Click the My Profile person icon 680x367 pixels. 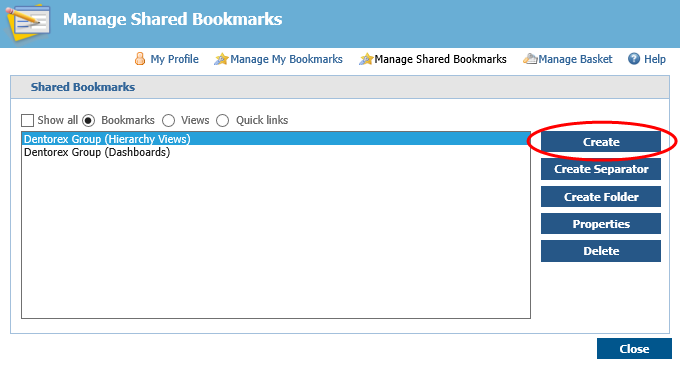tap(140, 59)
